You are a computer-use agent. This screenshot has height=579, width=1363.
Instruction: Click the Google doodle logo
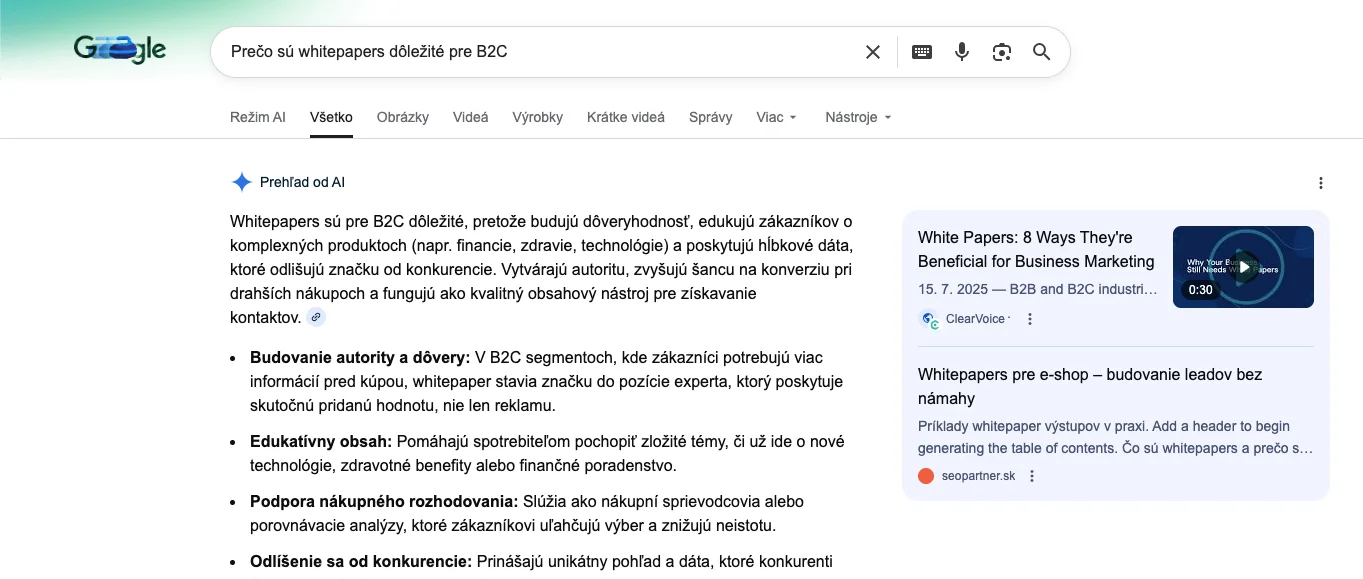[120, 50]
